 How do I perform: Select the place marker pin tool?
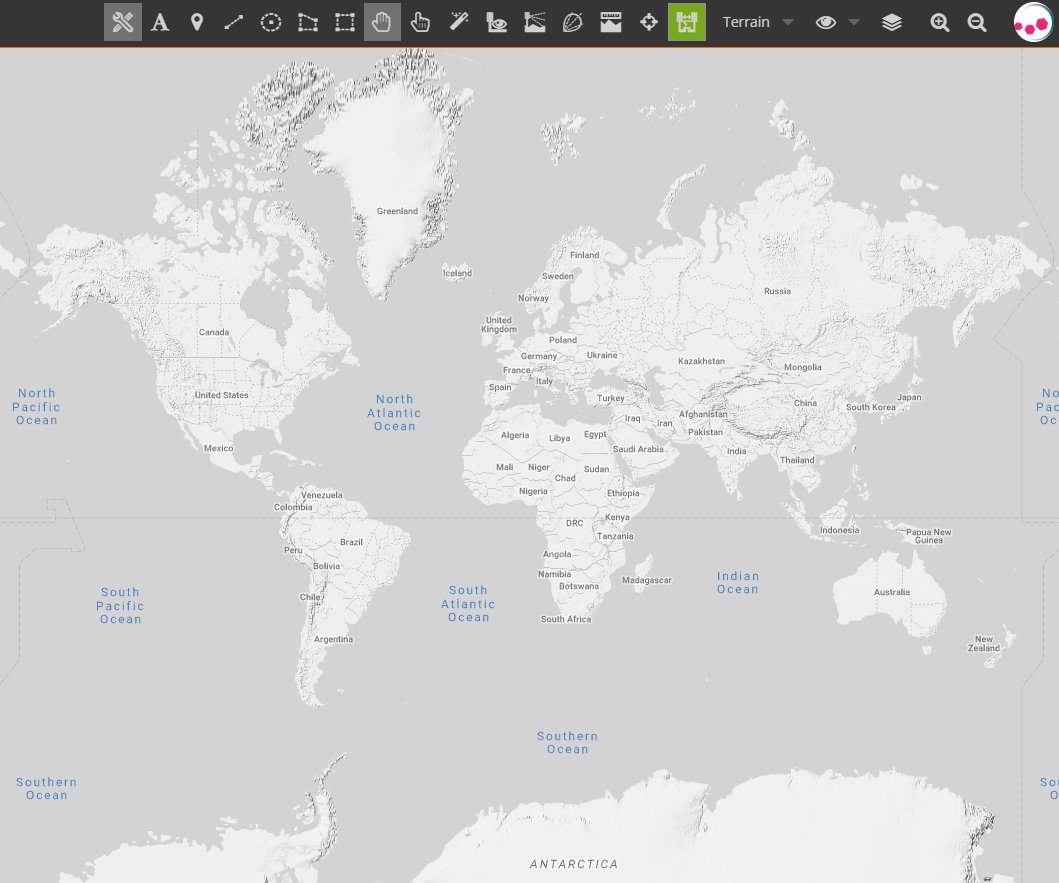click(x=197, y=22)
